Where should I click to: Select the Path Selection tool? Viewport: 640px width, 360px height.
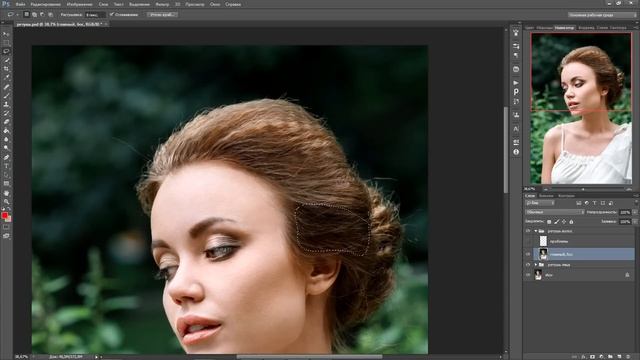coord(6,175)
